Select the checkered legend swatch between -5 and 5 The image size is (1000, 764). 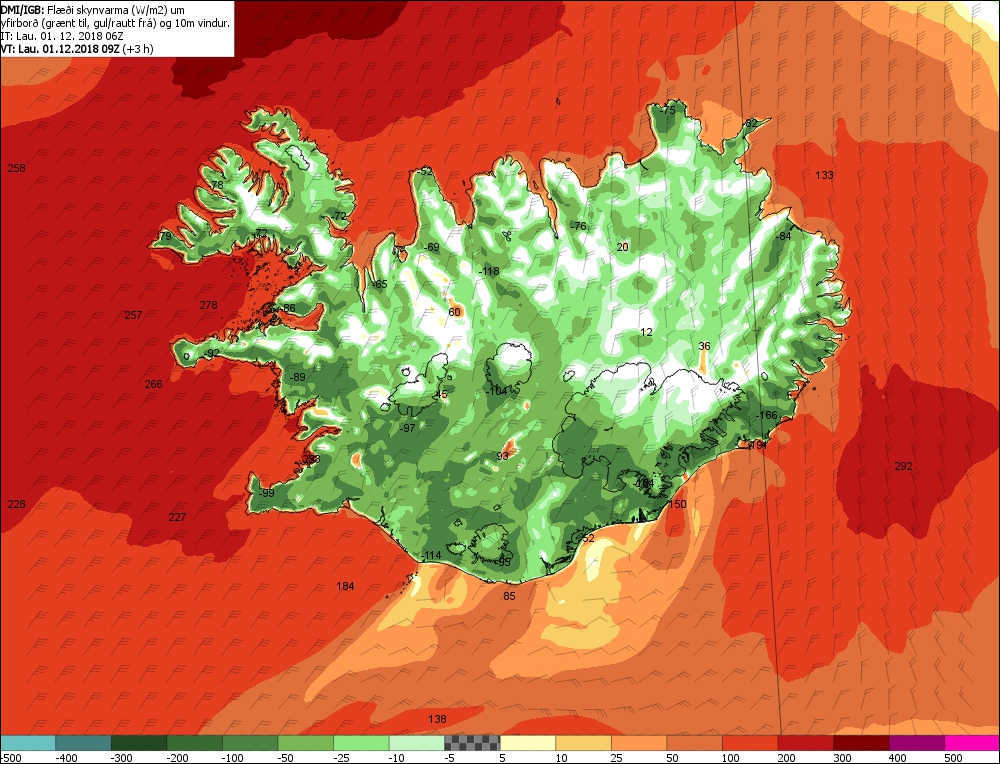coord(472,743)
